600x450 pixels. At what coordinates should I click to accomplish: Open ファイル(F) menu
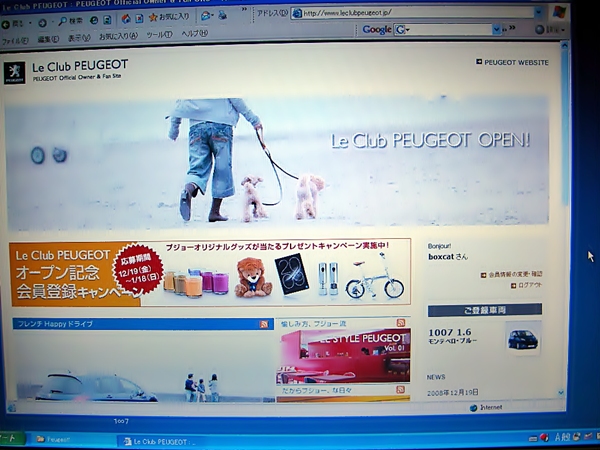(x=15, y=41)
